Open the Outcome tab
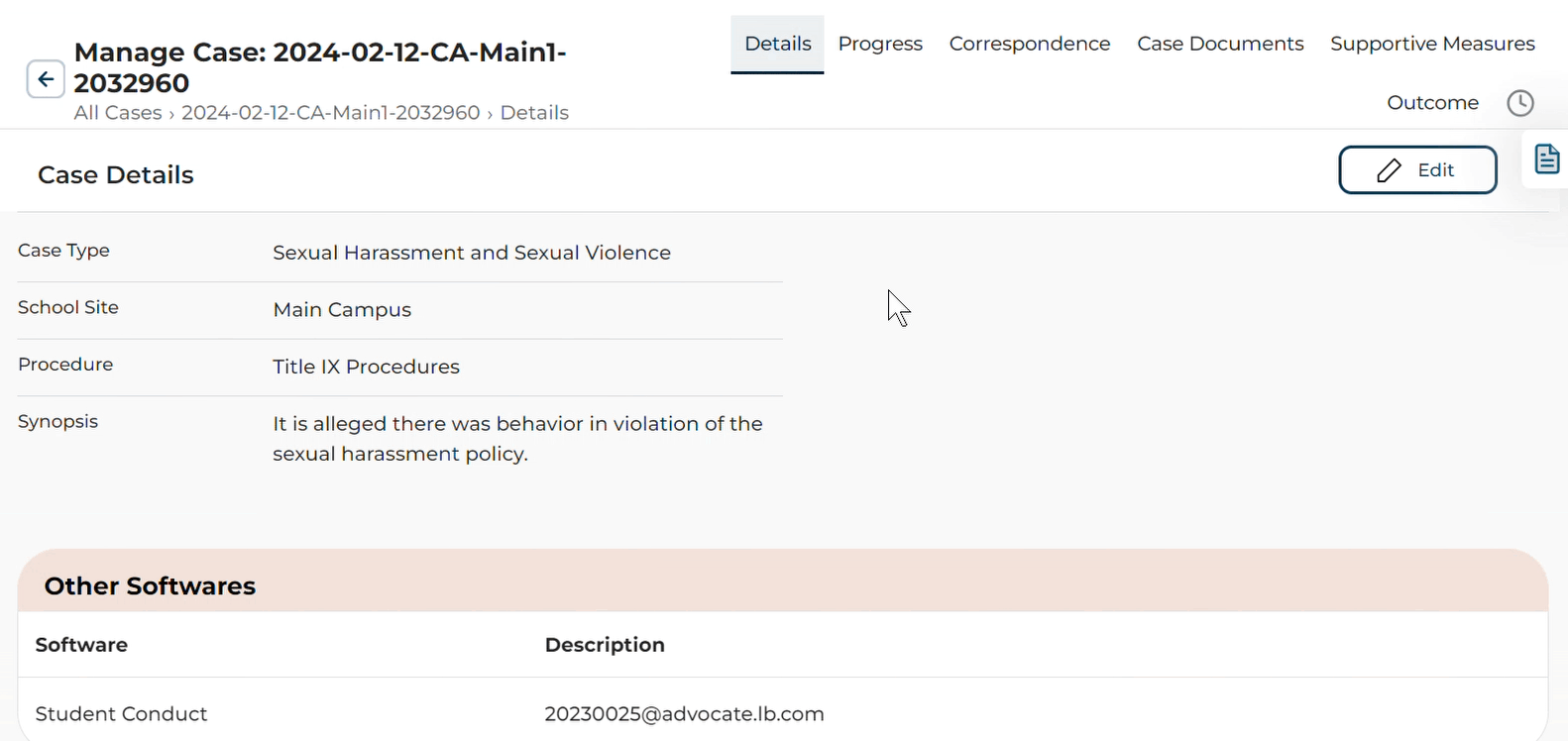This screenshot has height=741, width=1568. 1432,103
